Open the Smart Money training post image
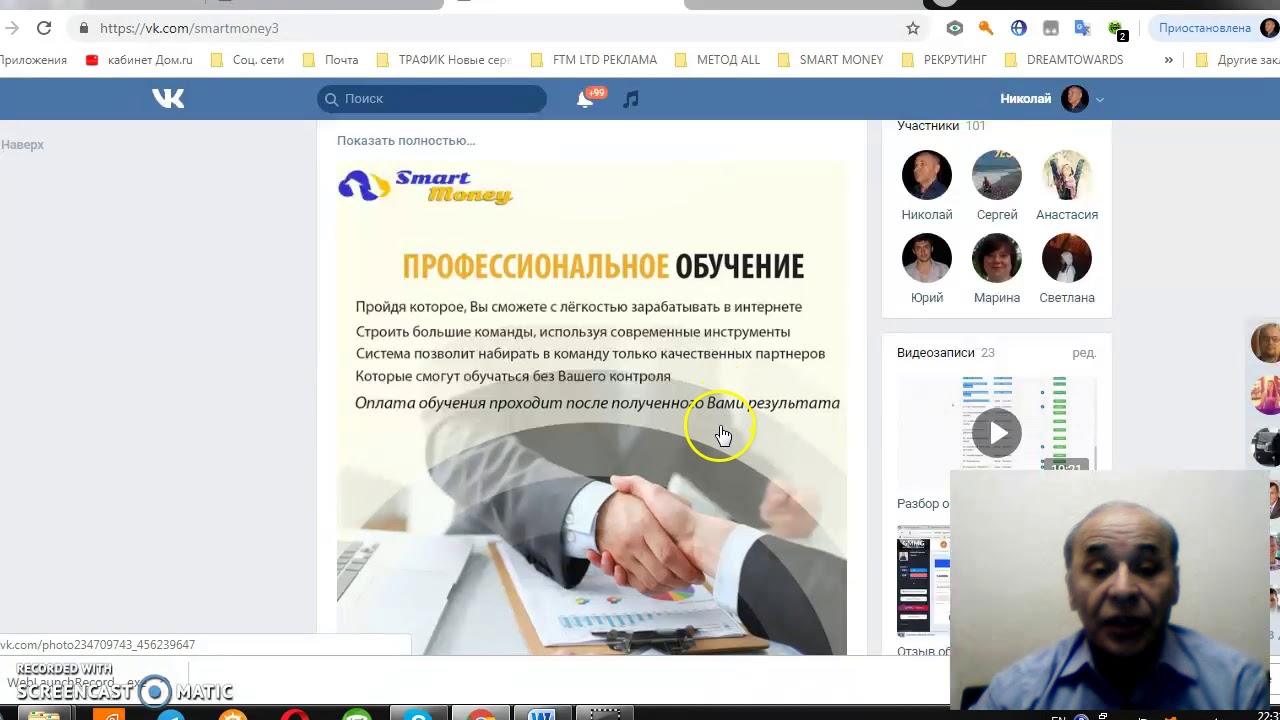 click(592, 408)
